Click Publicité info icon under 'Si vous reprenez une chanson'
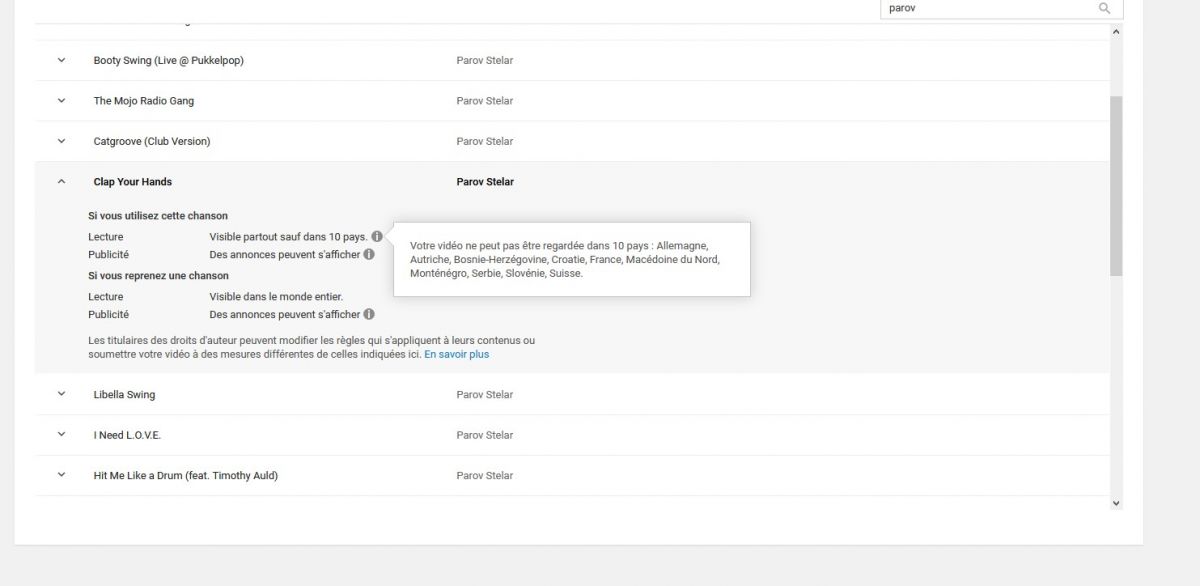 point(369,315)
